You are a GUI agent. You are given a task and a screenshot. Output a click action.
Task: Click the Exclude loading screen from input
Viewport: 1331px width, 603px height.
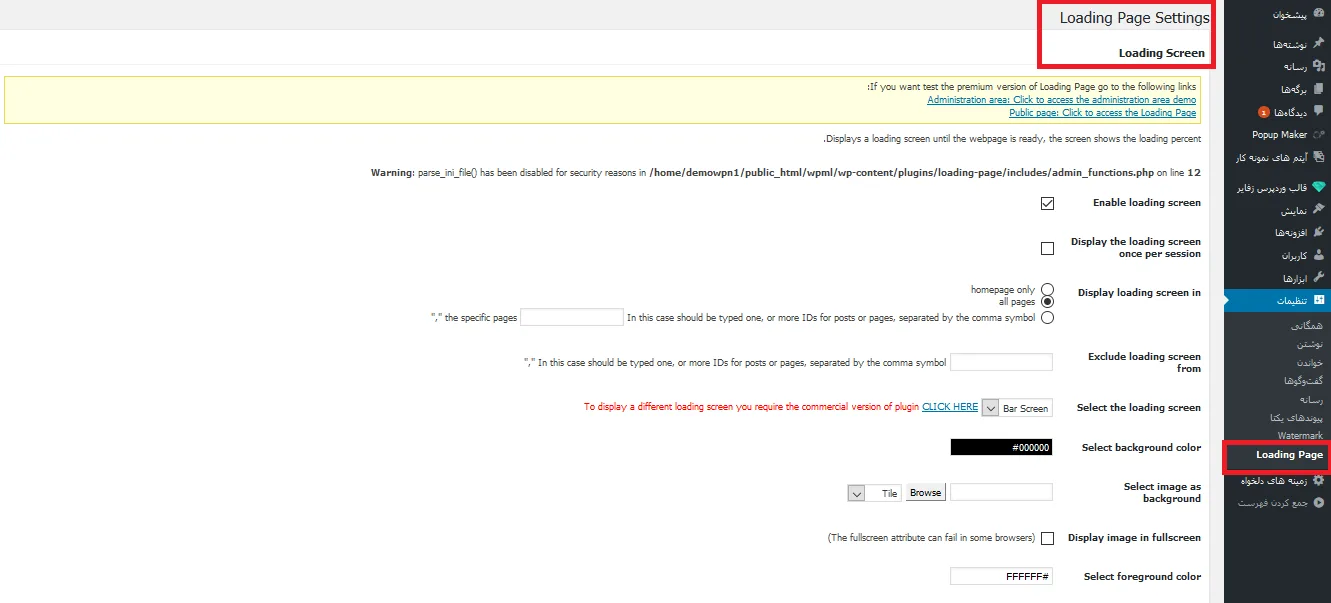coord(1001,362)
